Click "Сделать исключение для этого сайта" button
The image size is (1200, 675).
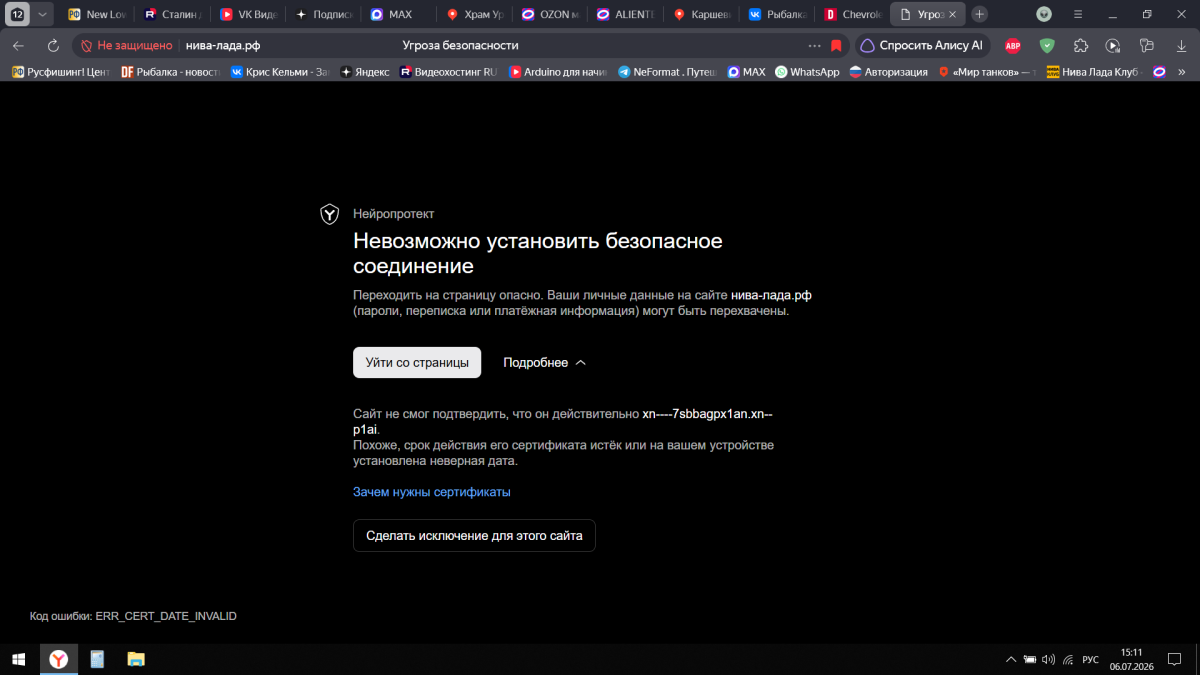pyautogui.click(x=474, y=535)
